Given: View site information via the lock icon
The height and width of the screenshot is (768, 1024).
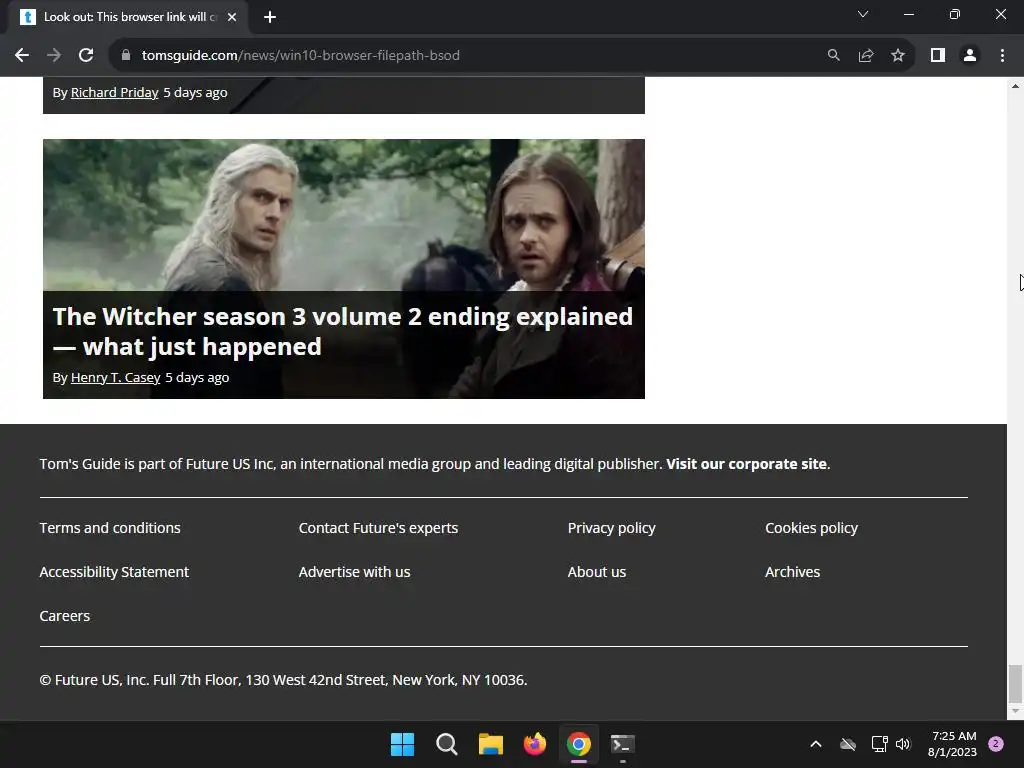Looking at the screenshot, I should coord(126,56).
